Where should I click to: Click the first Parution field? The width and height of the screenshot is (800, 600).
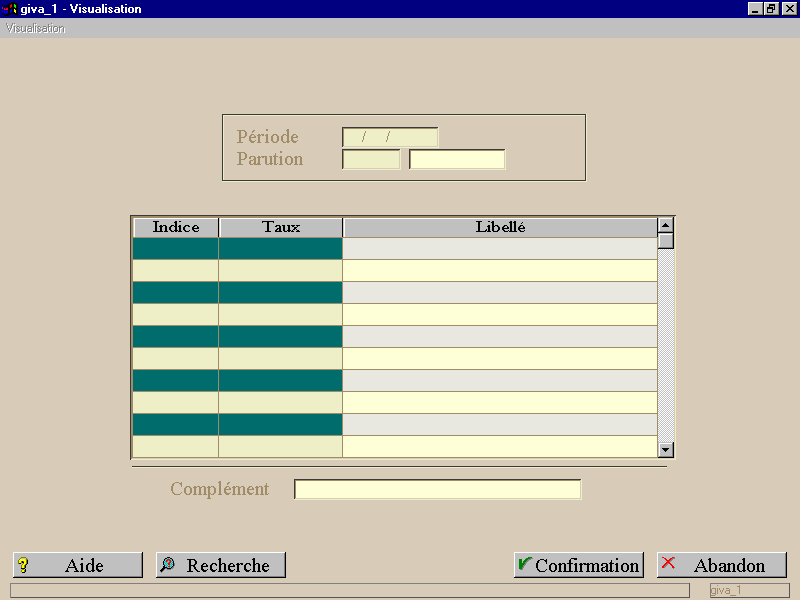(371, 159)
